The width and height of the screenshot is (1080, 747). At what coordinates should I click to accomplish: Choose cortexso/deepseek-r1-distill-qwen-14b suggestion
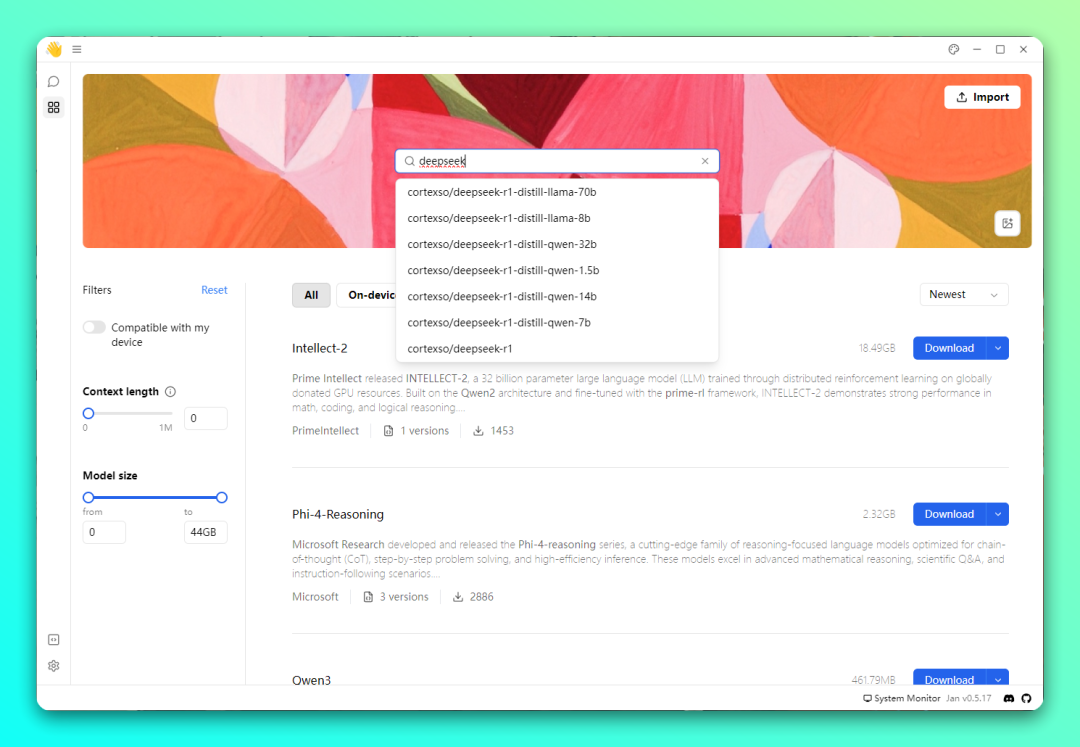pyautogui.click(x=557, y=297)
